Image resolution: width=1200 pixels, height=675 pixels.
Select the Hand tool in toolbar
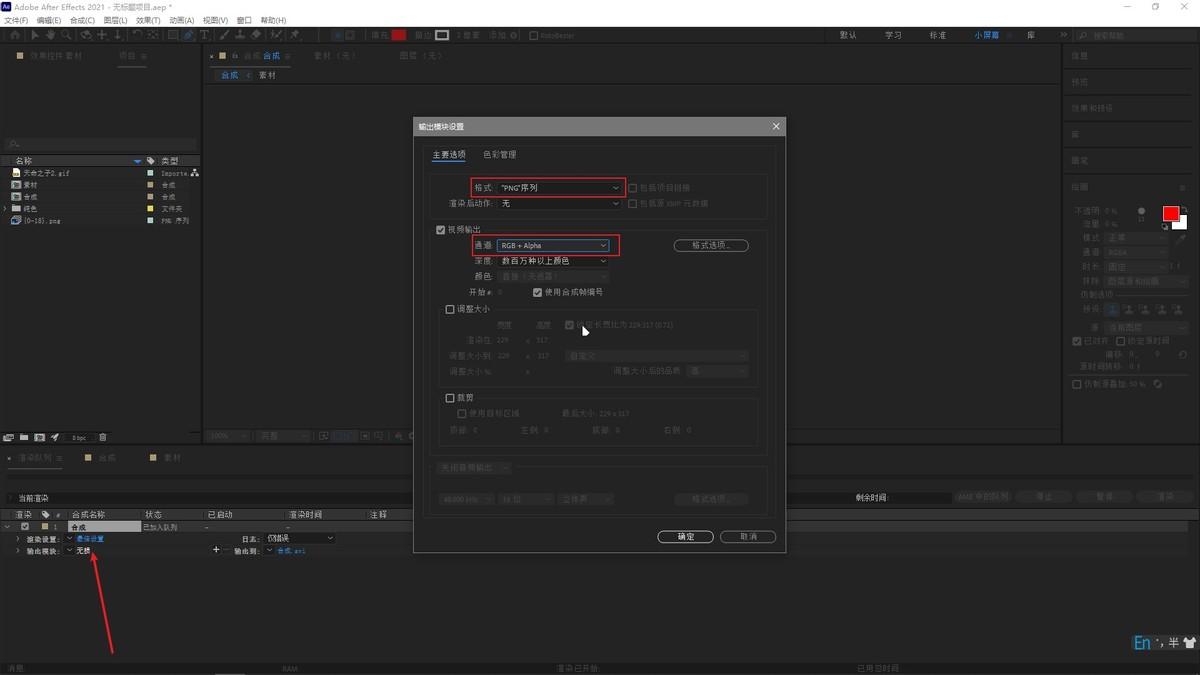pyautogui.click(x=50, y=35)
